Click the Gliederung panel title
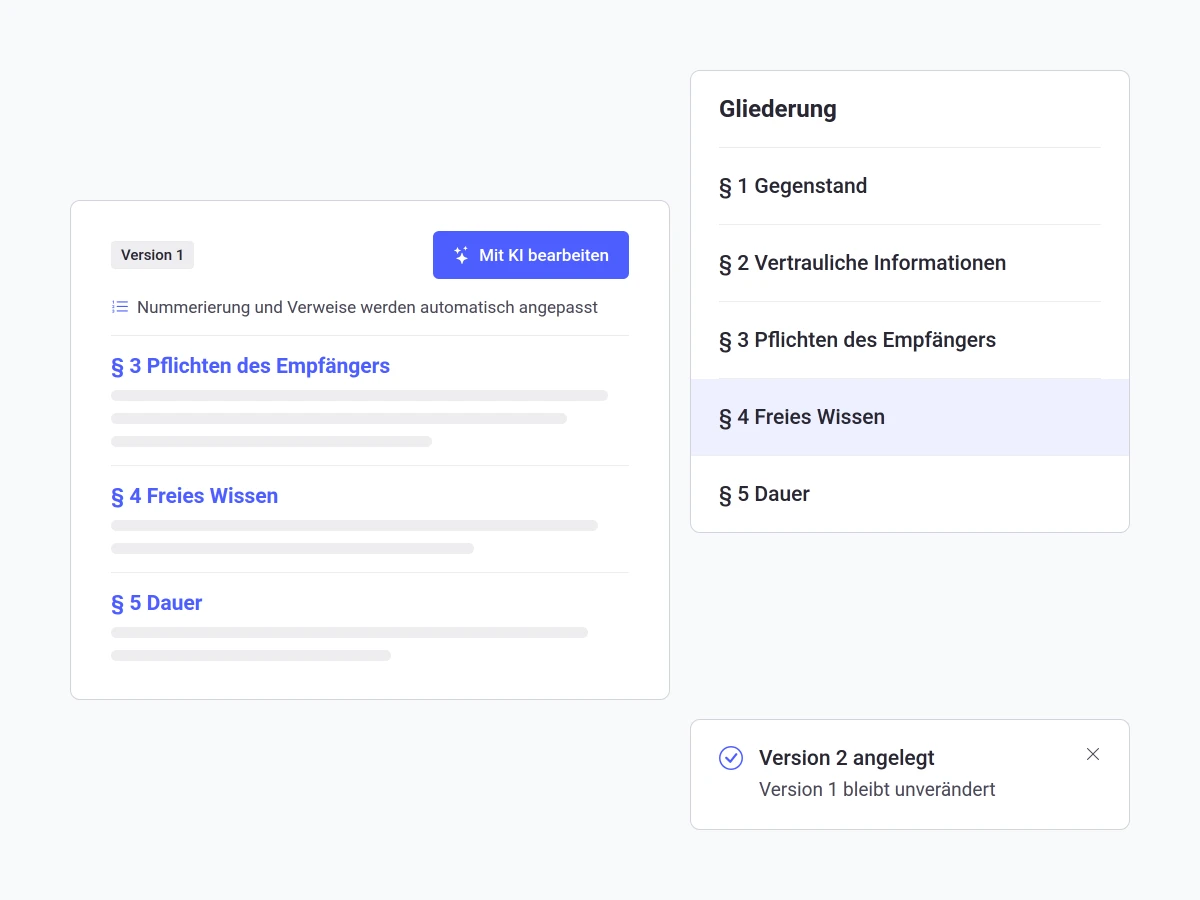The width and height of the screenshot is (1200, 900). [x=778, y=109]
